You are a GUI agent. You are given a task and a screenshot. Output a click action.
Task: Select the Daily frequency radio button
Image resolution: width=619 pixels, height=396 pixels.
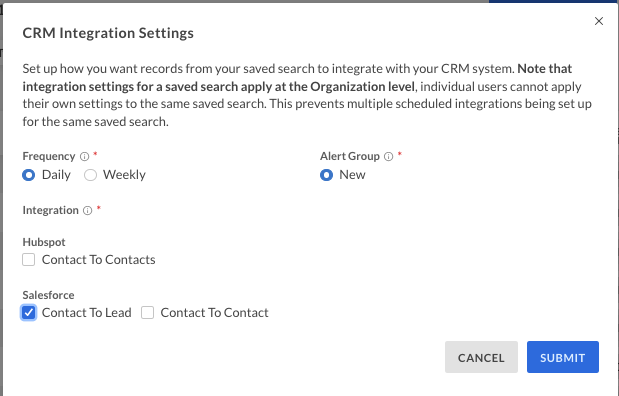28,175
